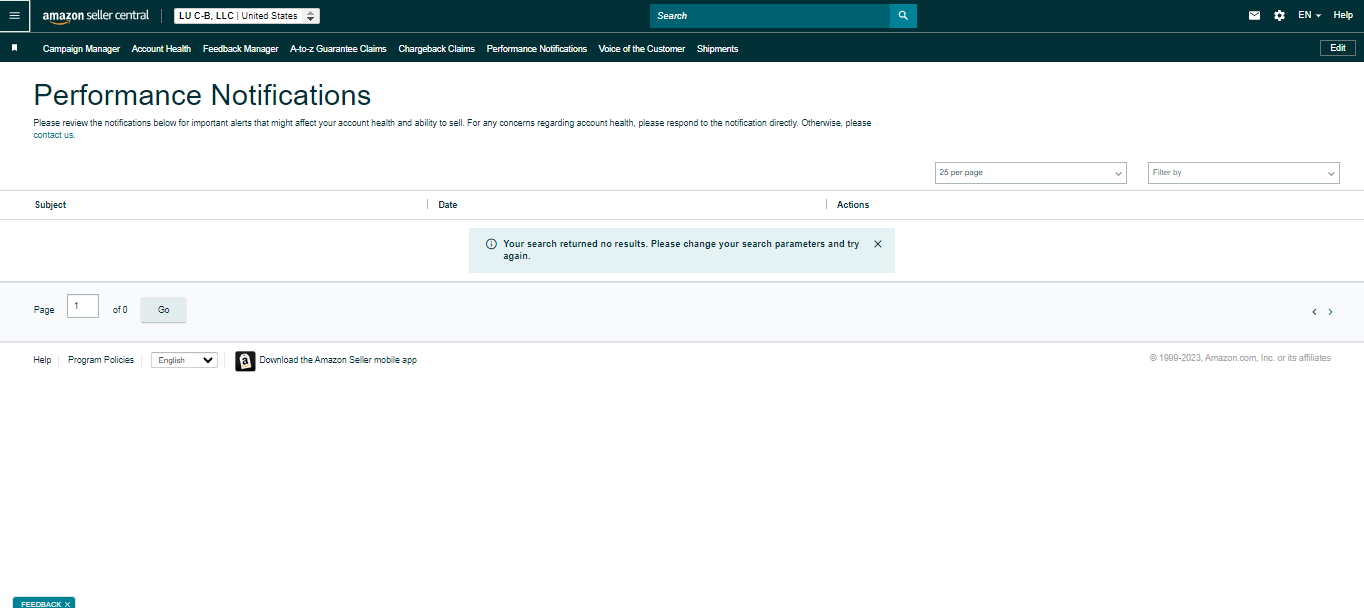
Task: Click the Date column header
Action: point(448,205)
